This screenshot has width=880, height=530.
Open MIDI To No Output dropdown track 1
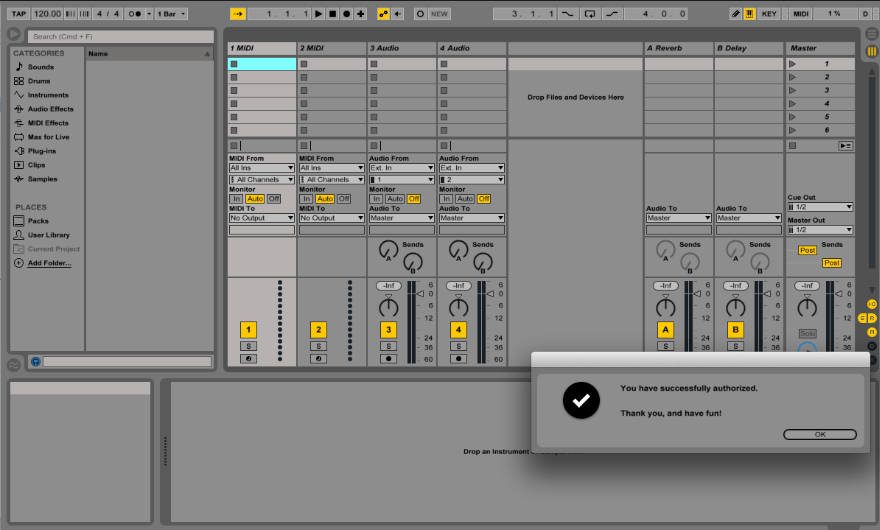pos(262,218)
